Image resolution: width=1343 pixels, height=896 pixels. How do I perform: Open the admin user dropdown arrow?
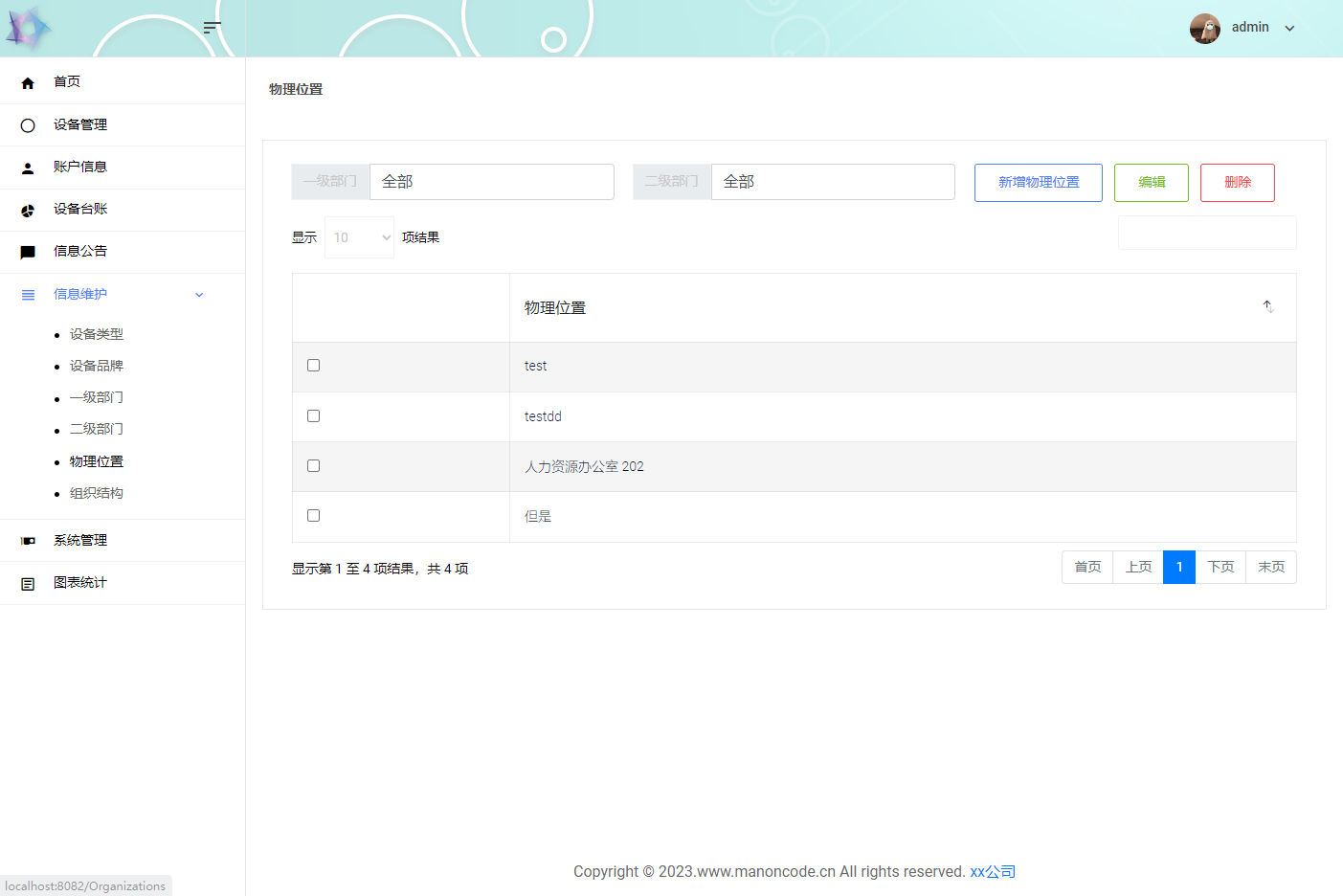[1289, 29]
